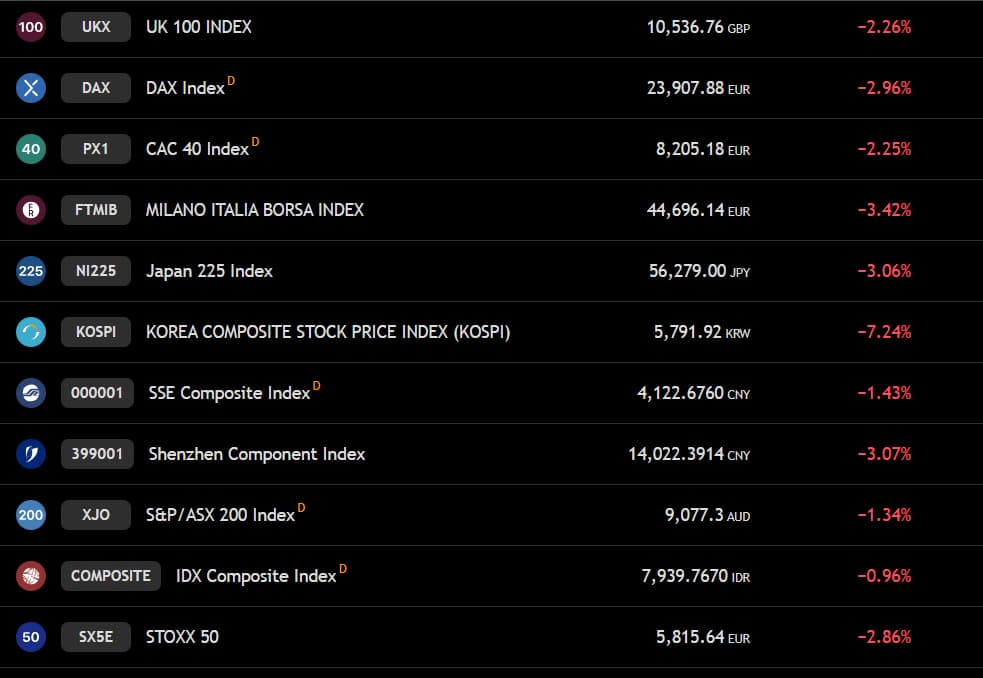Open the MILANO ITALIA BORSA INDEX link
Image resolution: width=983 pixels, height=678 pixels.
tap(255, 210)
